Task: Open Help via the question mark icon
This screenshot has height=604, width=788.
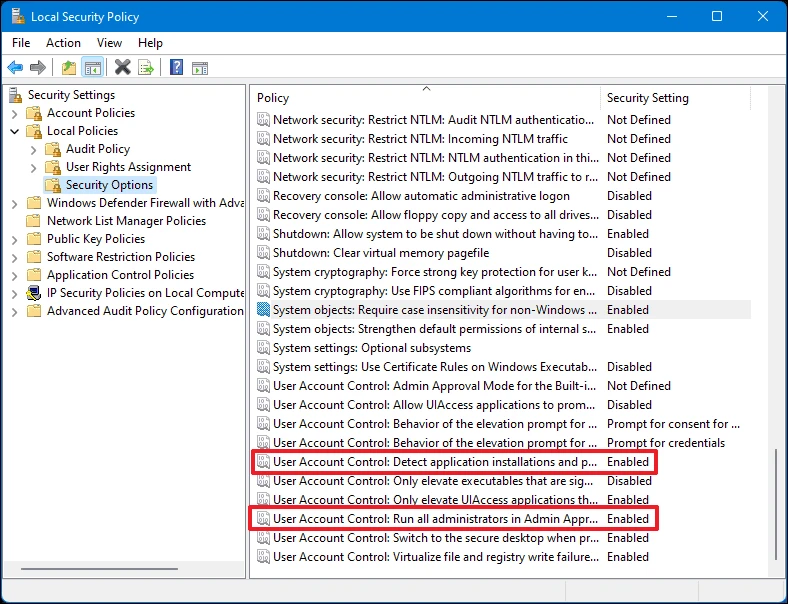Action: [x=177, y=68]
